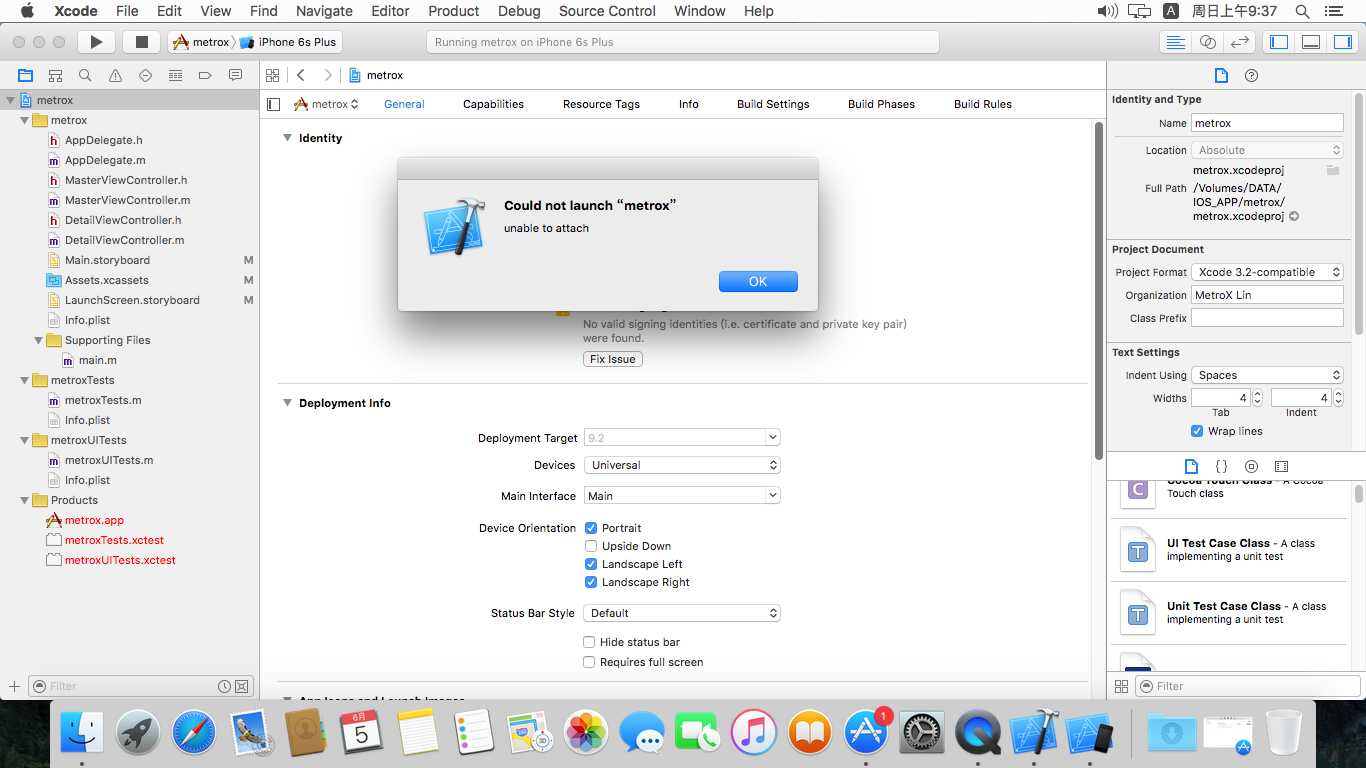The image size is (1366, 768).
Task: Open the Resource Tags tab
Action: click(601, 104)
